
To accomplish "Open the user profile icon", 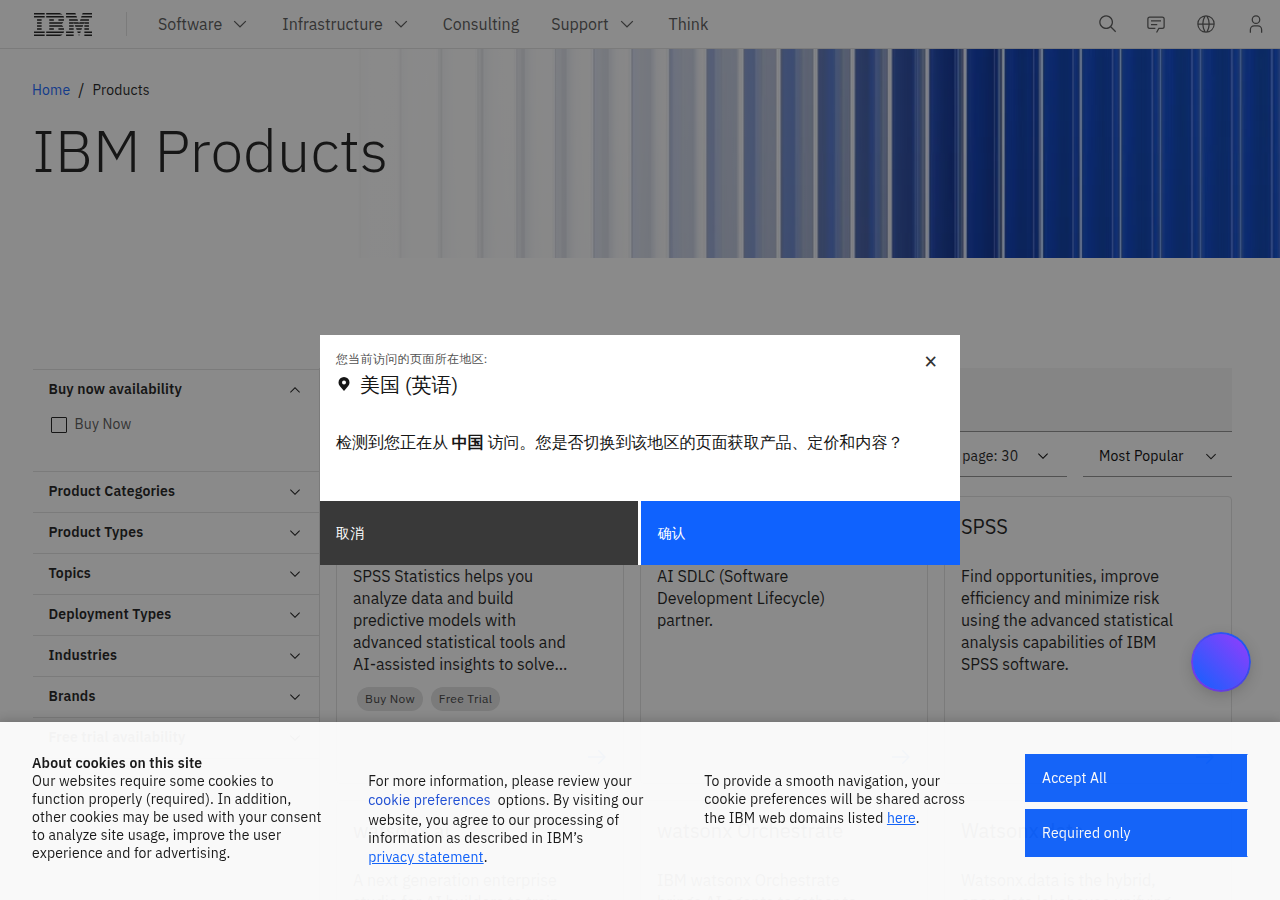I will point(1256,24).
